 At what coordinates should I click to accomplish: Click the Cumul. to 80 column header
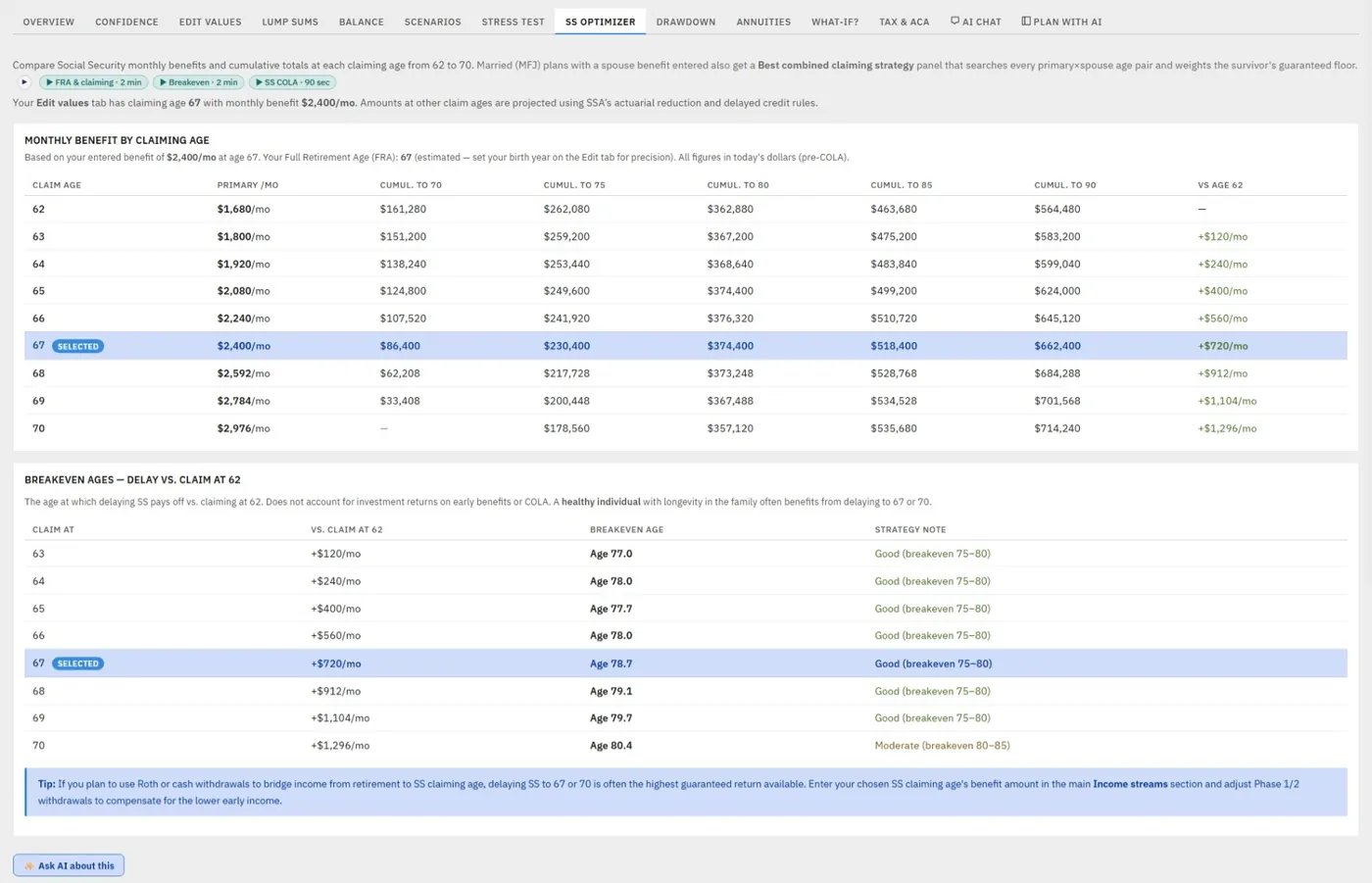coord(738,185)
